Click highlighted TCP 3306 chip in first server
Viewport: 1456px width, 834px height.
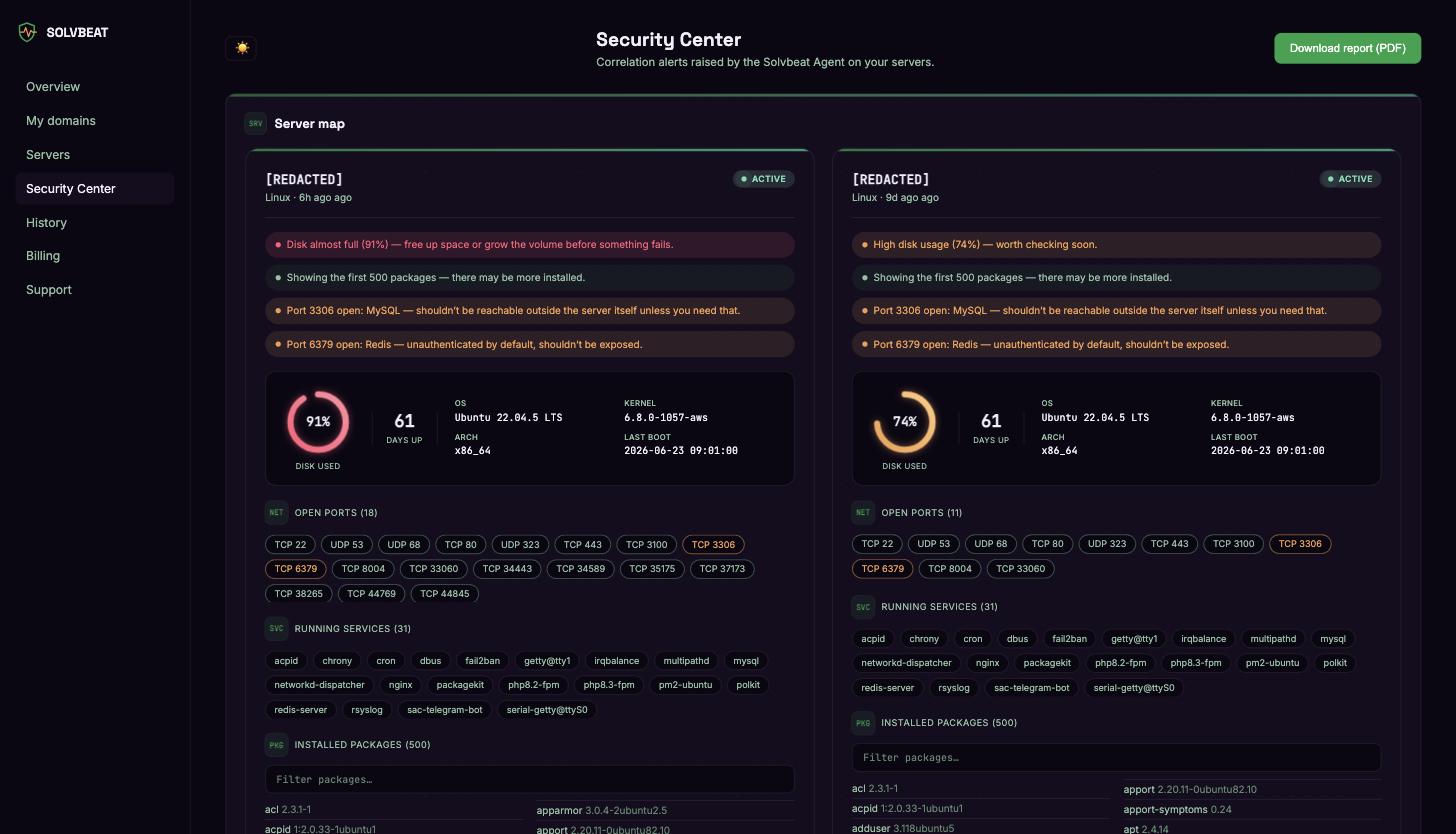pyautogui.click(x=713, y=545)
